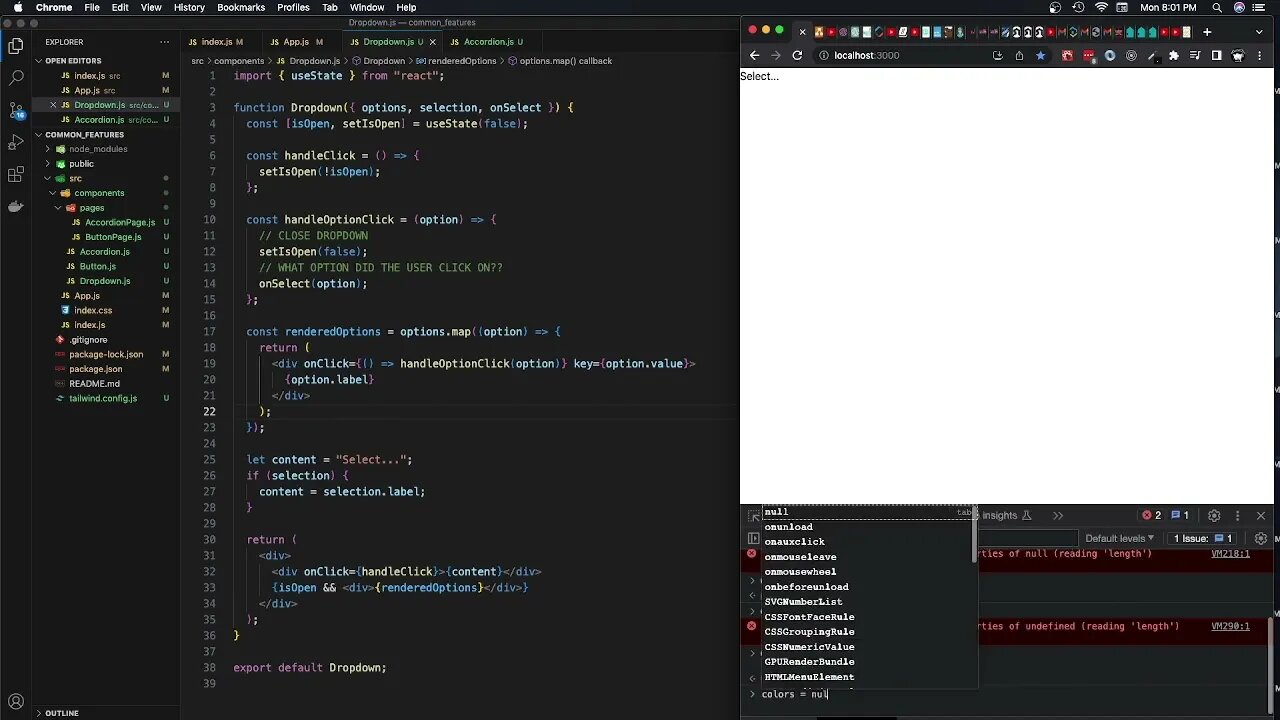Click the VM218:1 source link

click(x=1230, y=554)
